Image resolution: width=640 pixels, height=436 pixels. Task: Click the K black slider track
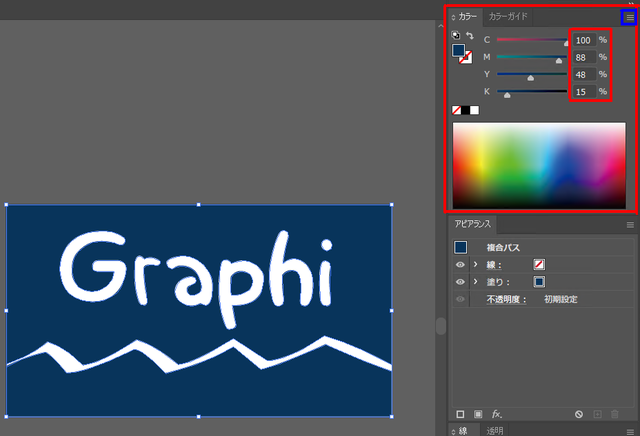[532, 91]
